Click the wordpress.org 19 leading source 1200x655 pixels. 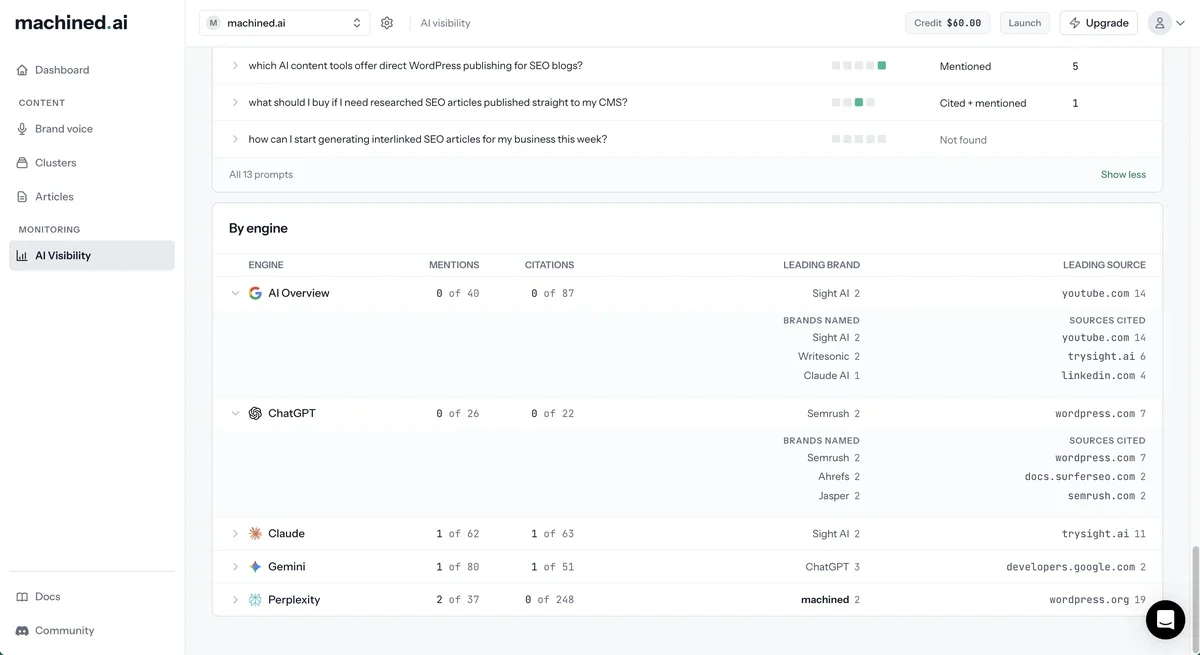click(1097, 600)
